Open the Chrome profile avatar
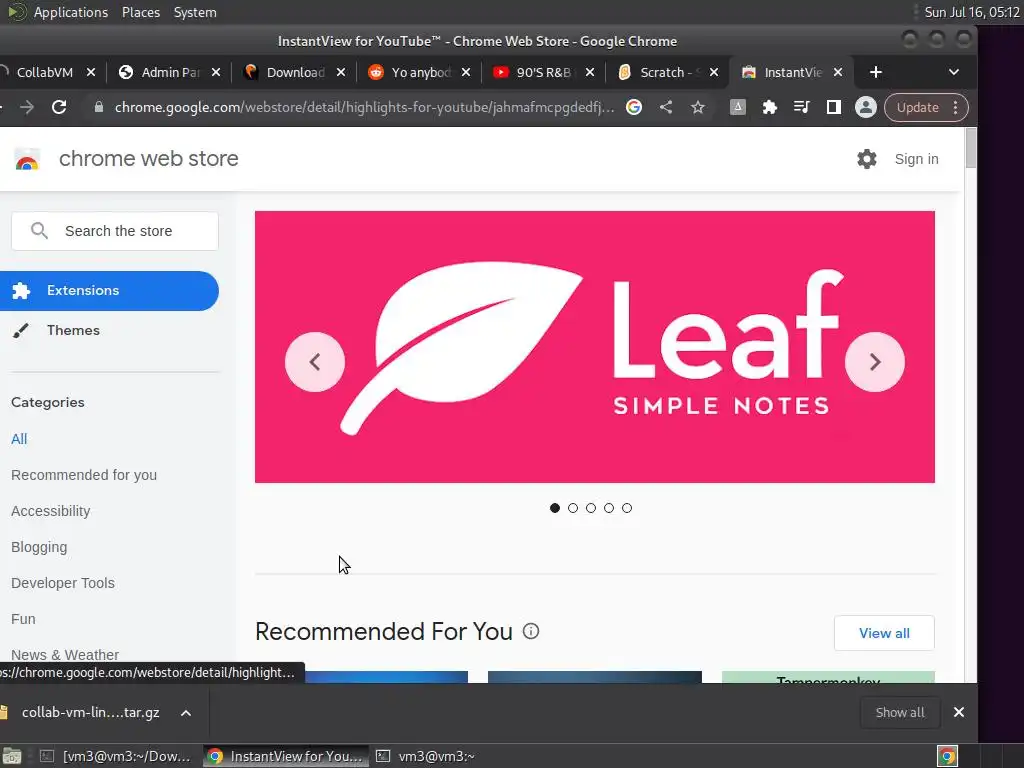Viewport: 1024px width, 768px height. (x=865, y=107)
